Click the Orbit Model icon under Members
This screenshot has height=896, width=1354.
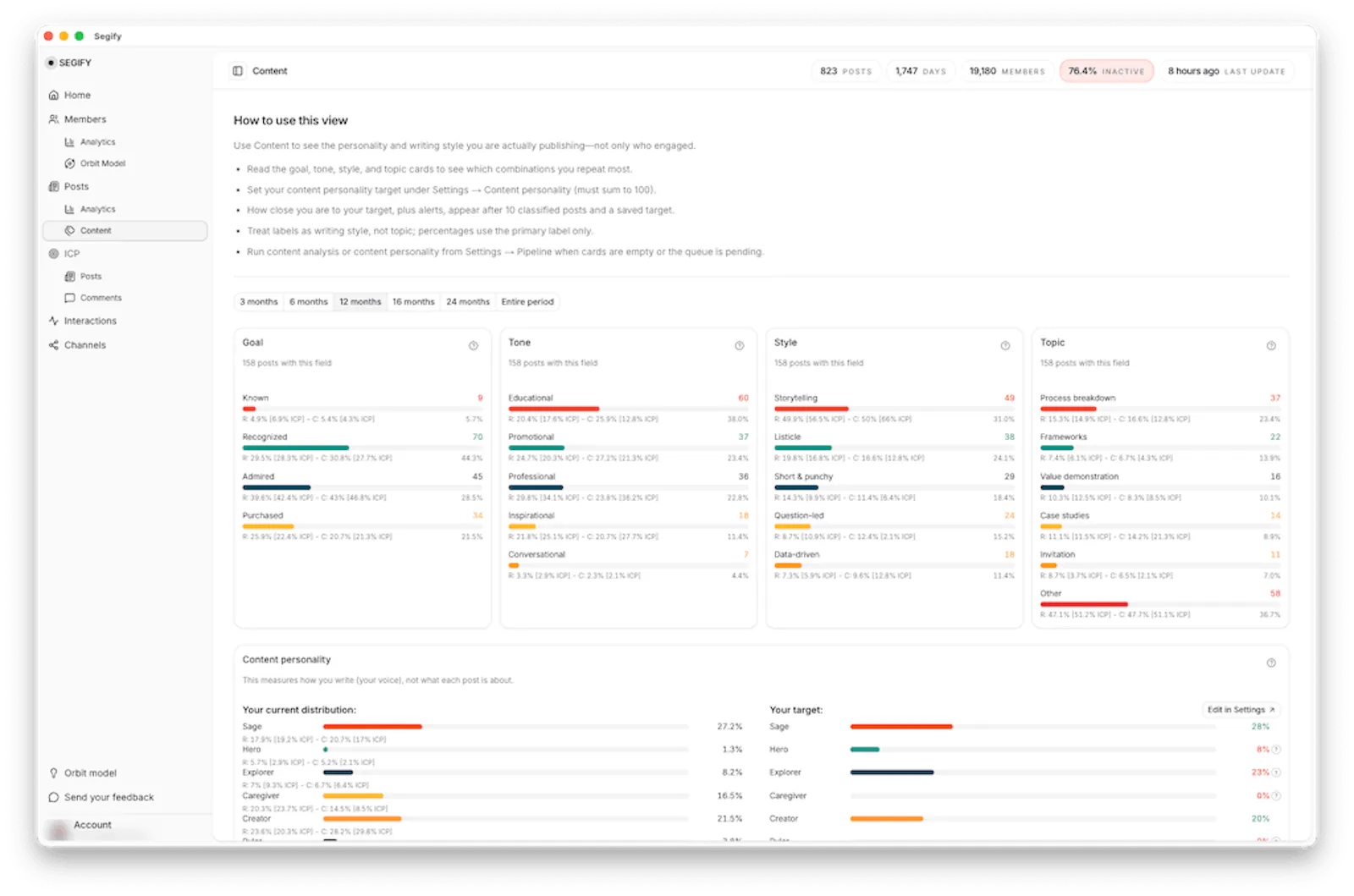69,163
